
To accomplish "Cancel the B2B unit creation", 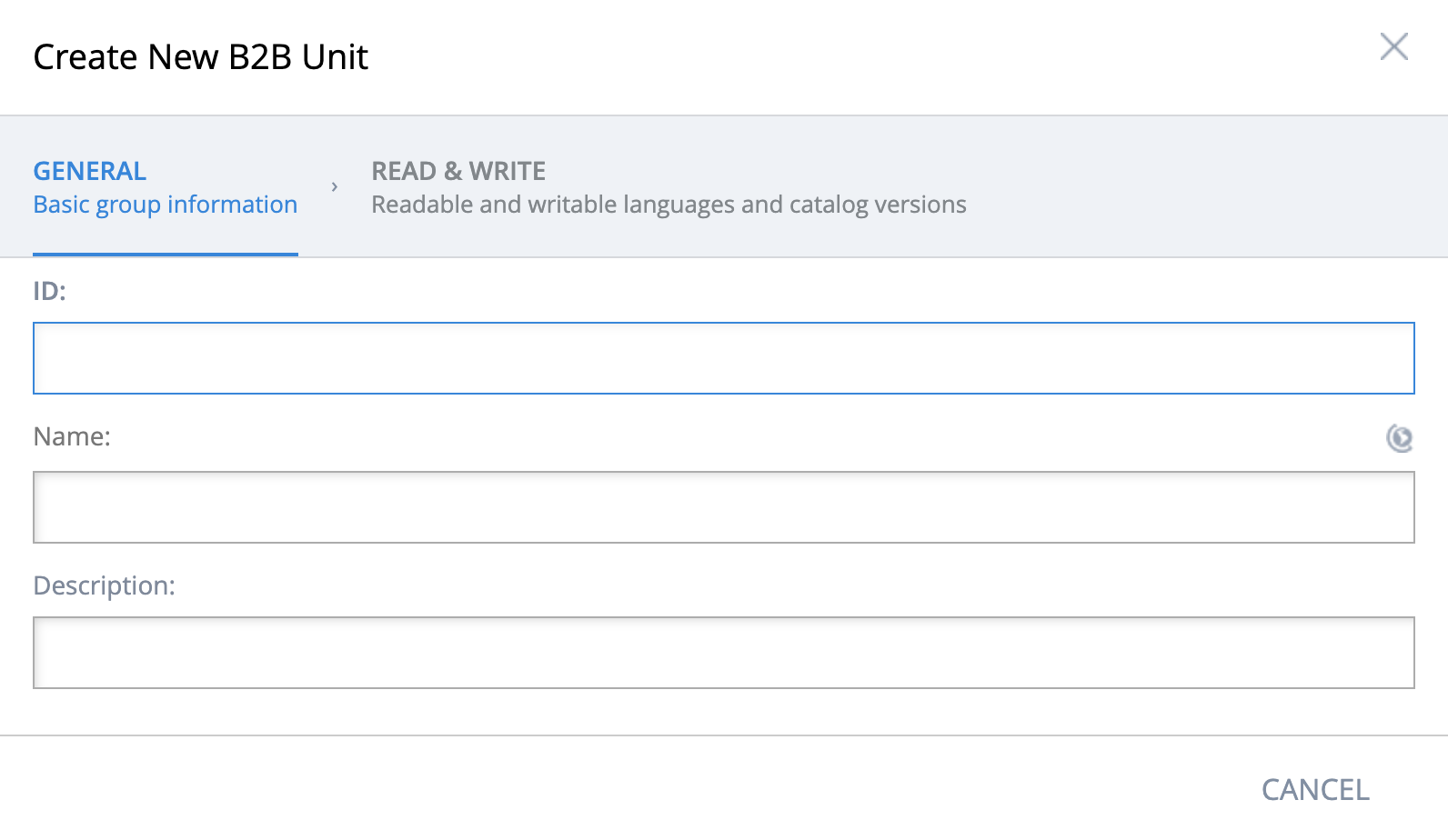I will 1315,789.
